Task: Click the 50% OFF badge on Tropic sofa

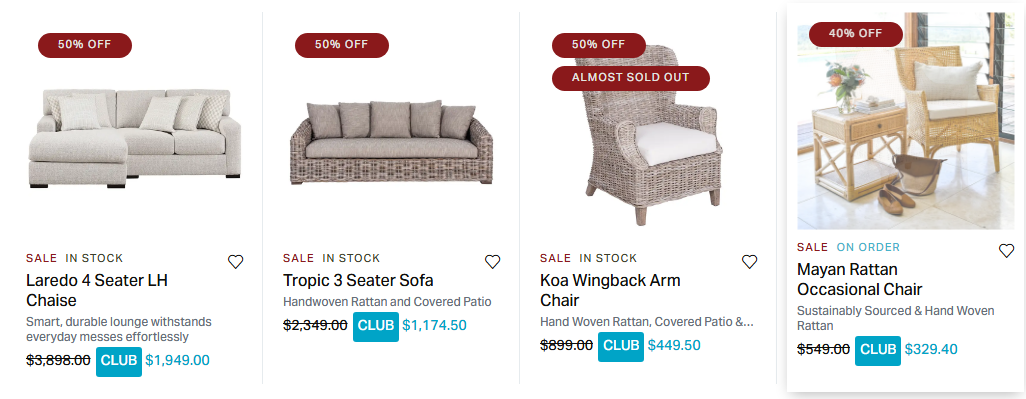Action: [x=342, y=45]
